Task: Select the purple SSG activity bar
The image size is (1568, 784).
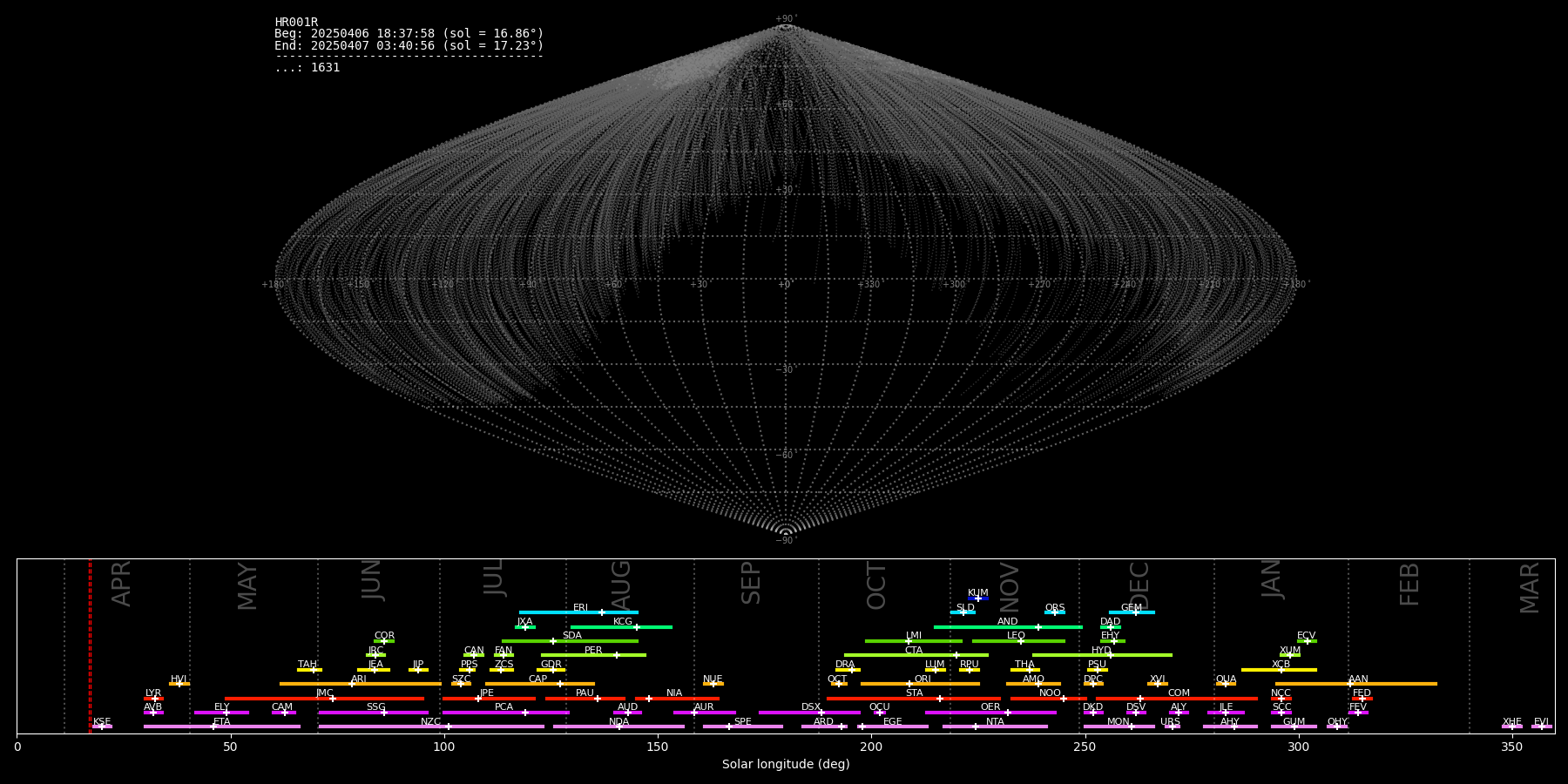Action: [x=373, y=713]
